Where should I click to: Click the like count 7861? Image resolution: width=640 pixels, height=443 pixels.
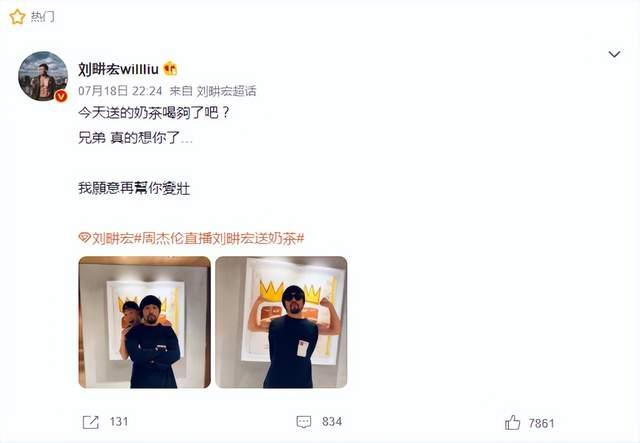(x=541, y=423)
